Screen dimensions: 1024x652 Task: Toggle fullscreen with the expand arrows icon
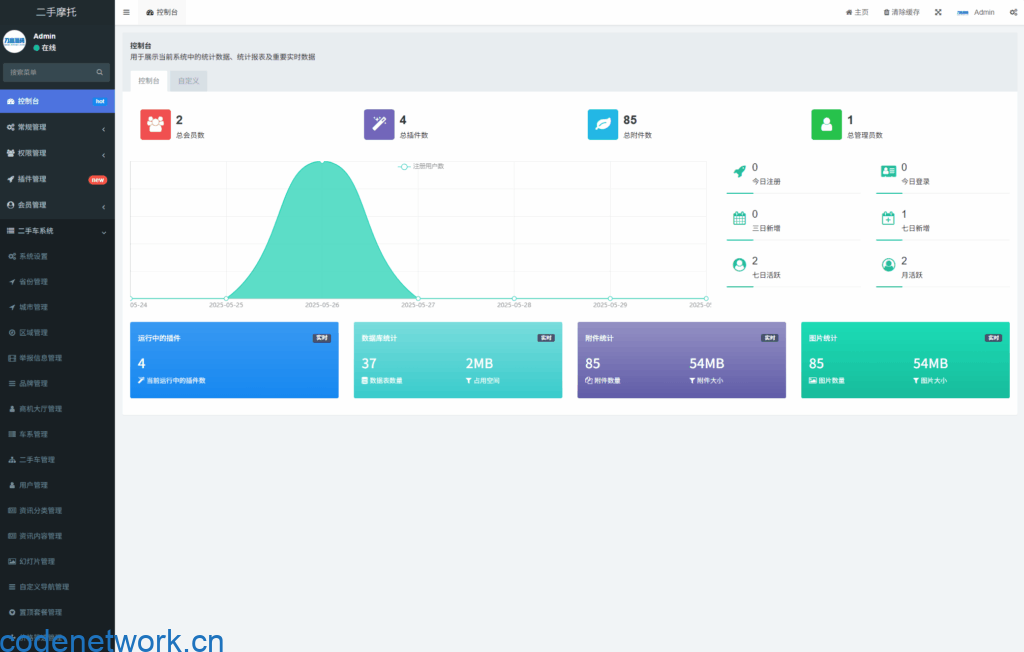click(x=938, y=12)
